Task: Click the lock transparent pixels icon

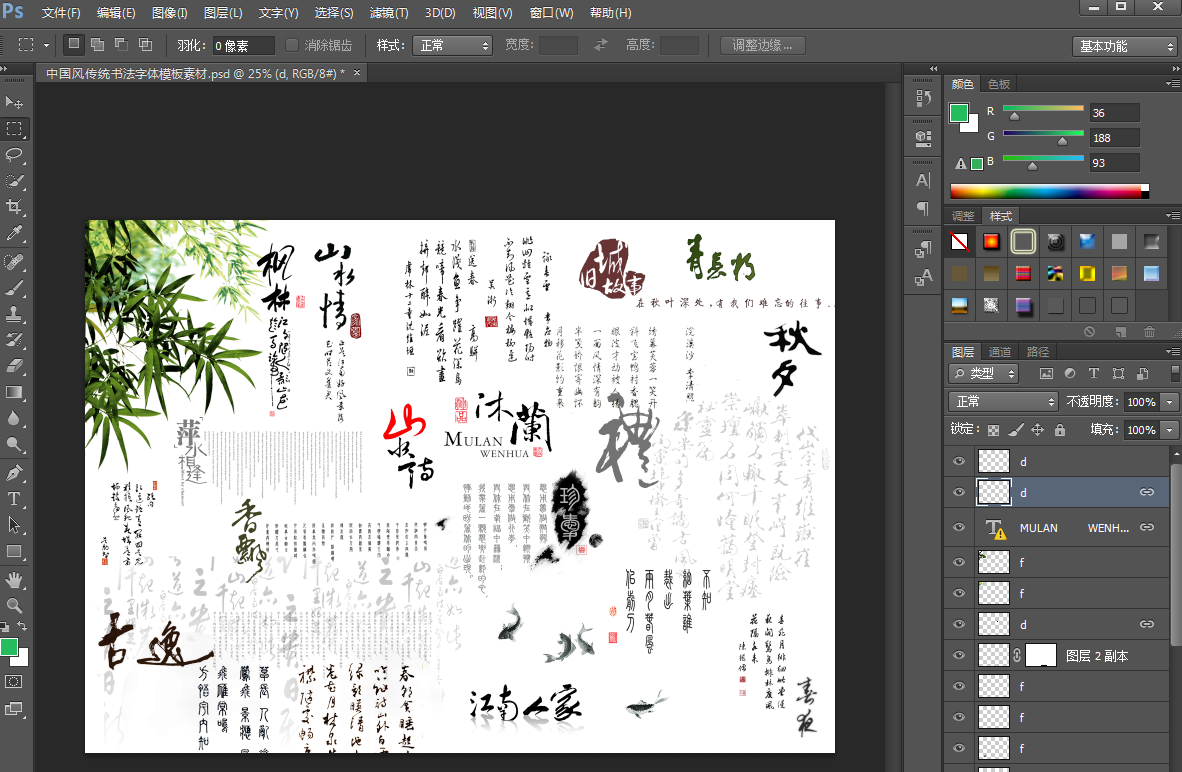Action: [x=993, y=430]
